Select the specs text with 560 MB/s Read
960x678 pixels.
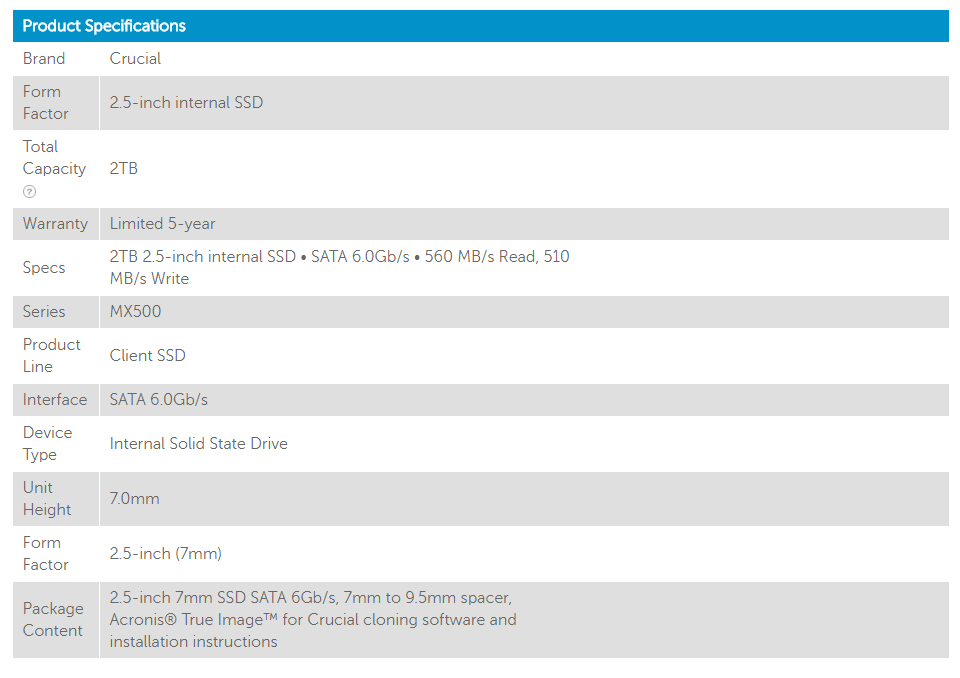339,268
